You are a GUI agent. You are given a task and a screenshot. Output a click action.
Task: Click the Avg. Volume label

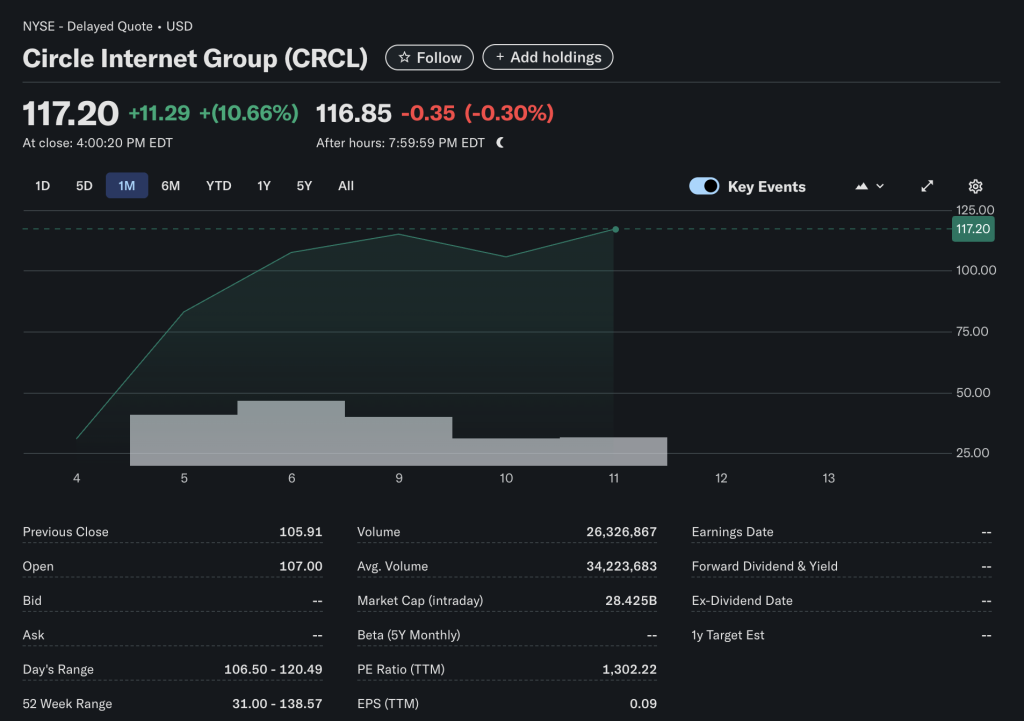pos(392,566)
